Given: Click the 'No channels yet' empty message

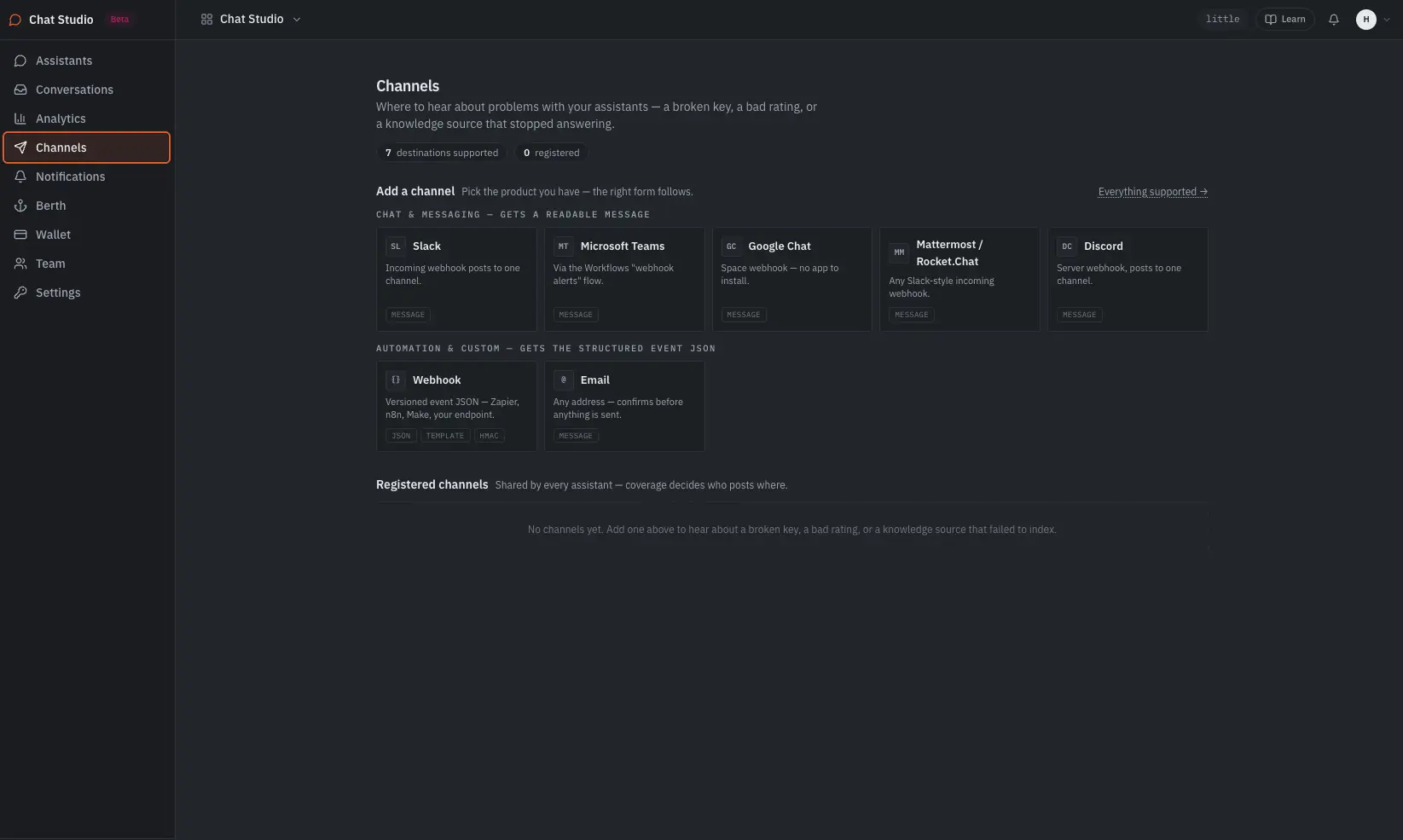Looking at the screenshot, I should (x=792, y=530).
